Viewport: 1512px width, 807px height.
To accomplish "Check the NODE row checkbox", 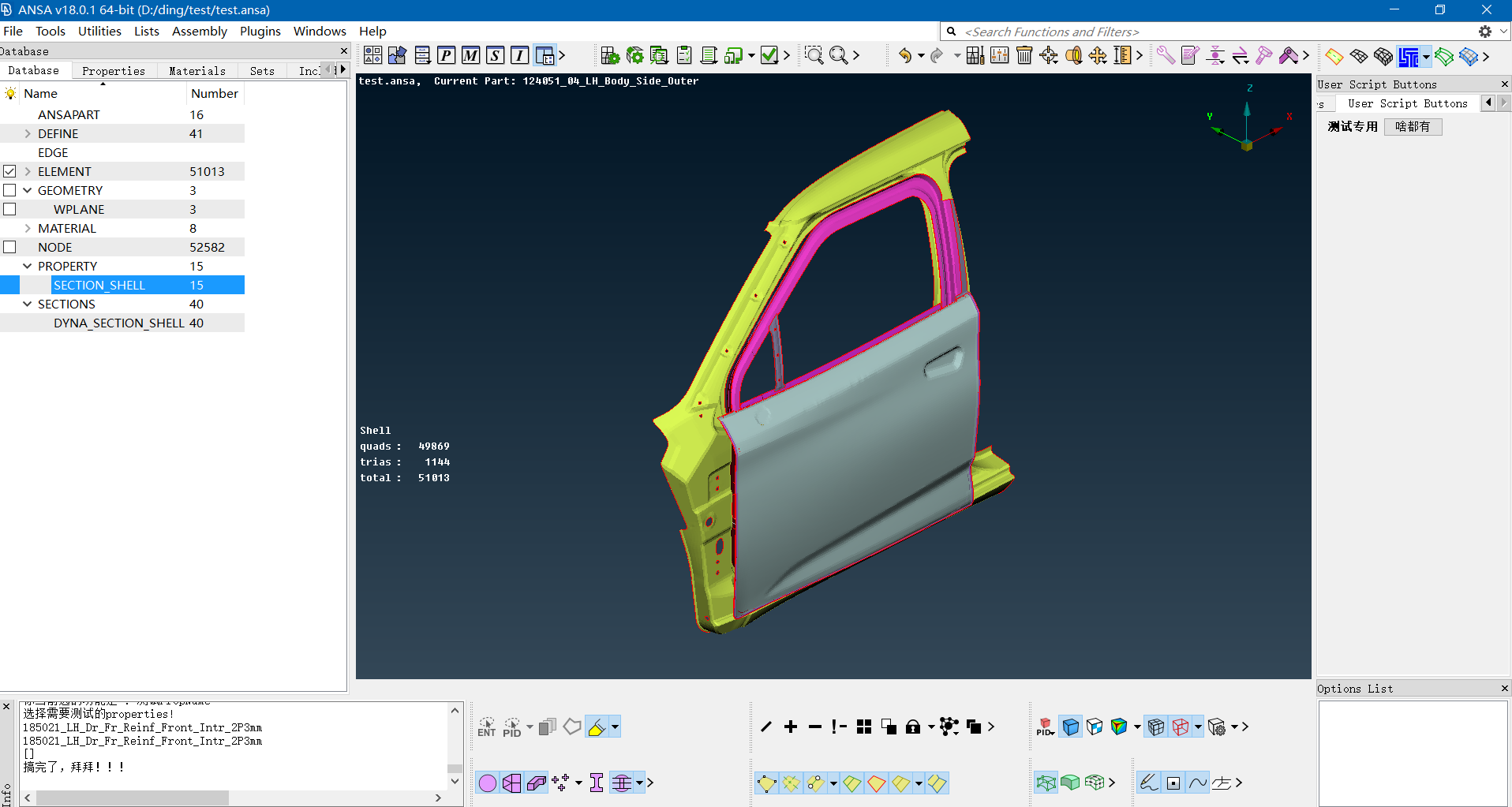I will point(9,247).
